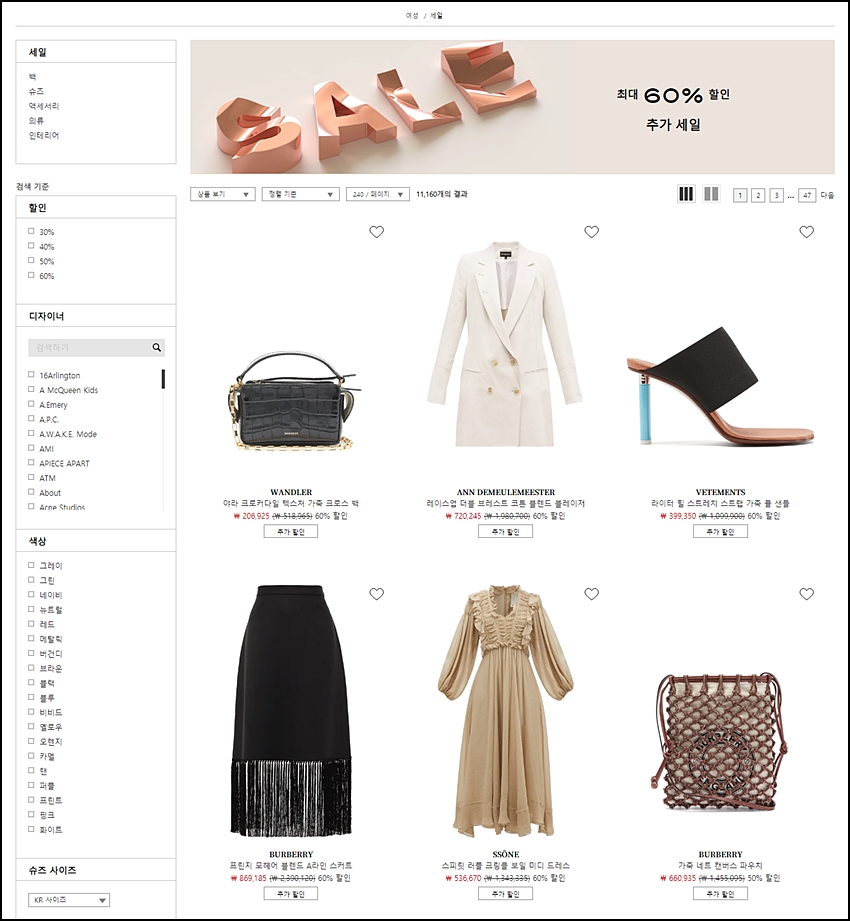Click the designer search magnifier icon
This screenshot has width=850, height=921.
[x=157, y=348]
